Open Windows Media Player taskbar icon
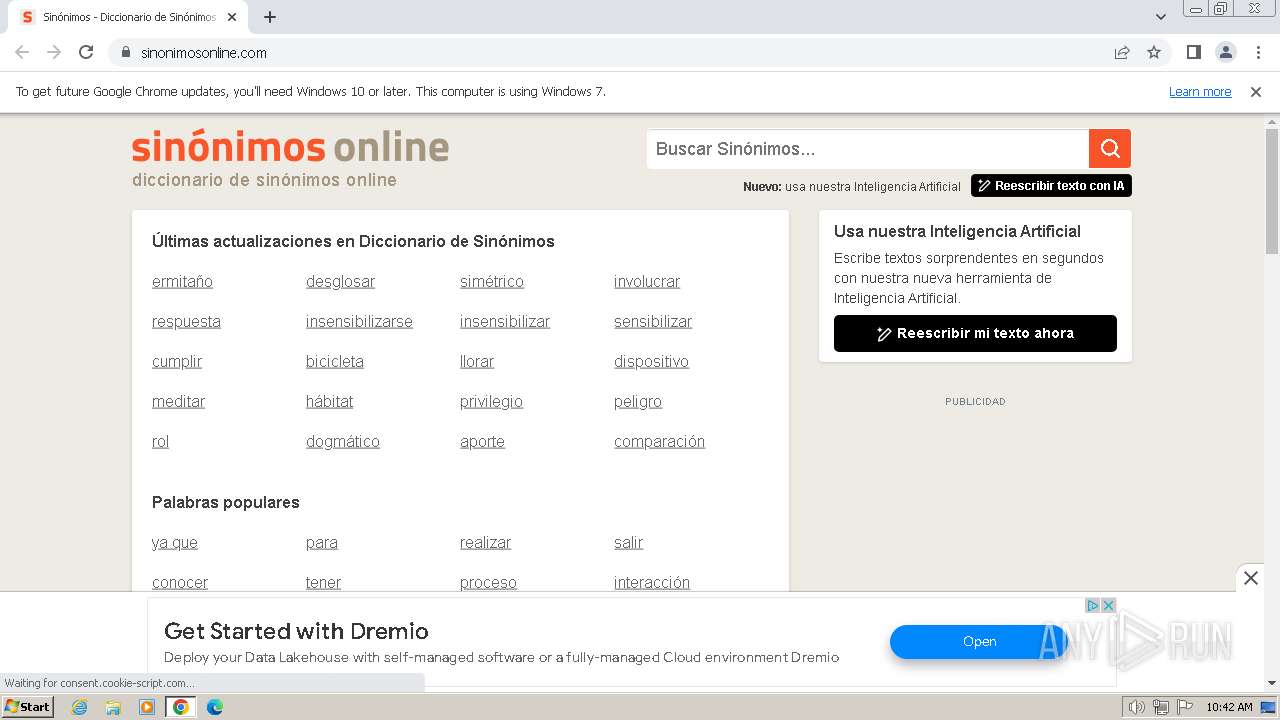 (x=147, y=707)
